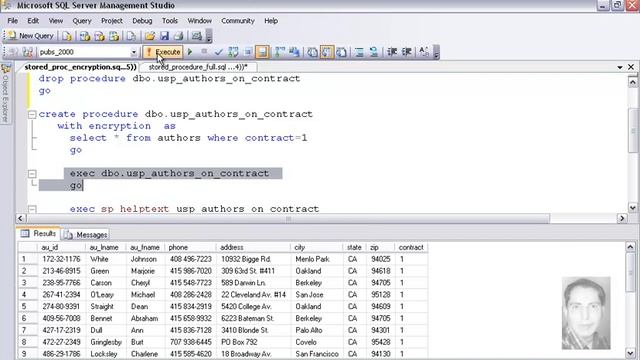
Task: Toggle Include Client Statistics
Action: 294,52
